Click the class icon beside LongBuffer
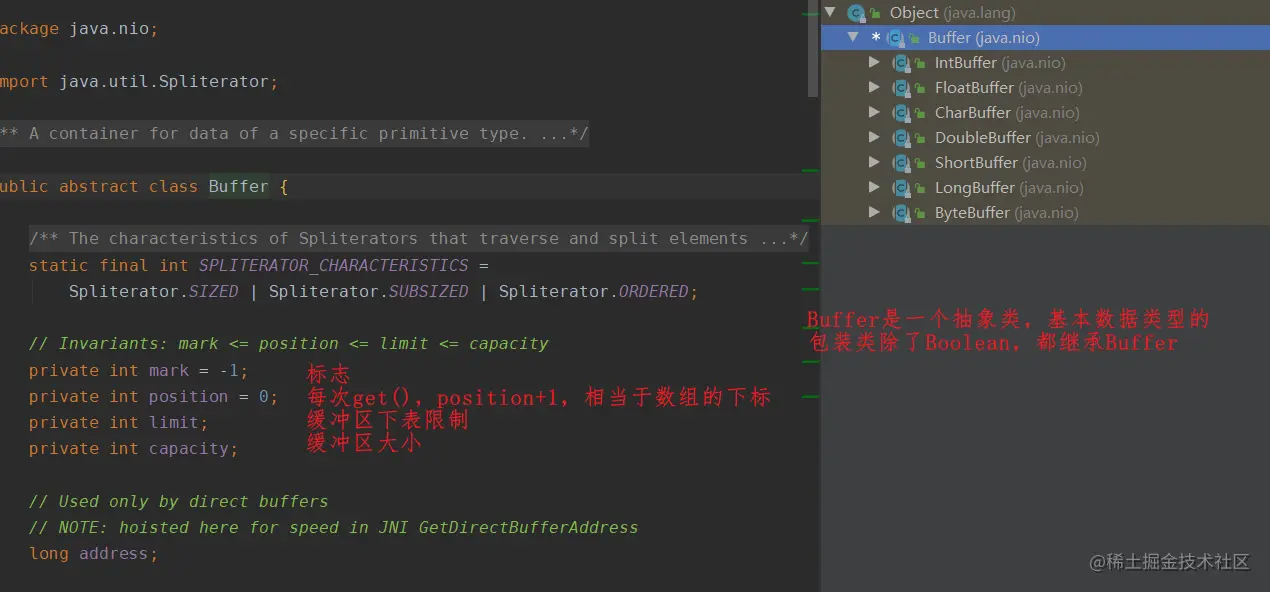Screen dimensions: 1270x592 (x=901, y=188)
